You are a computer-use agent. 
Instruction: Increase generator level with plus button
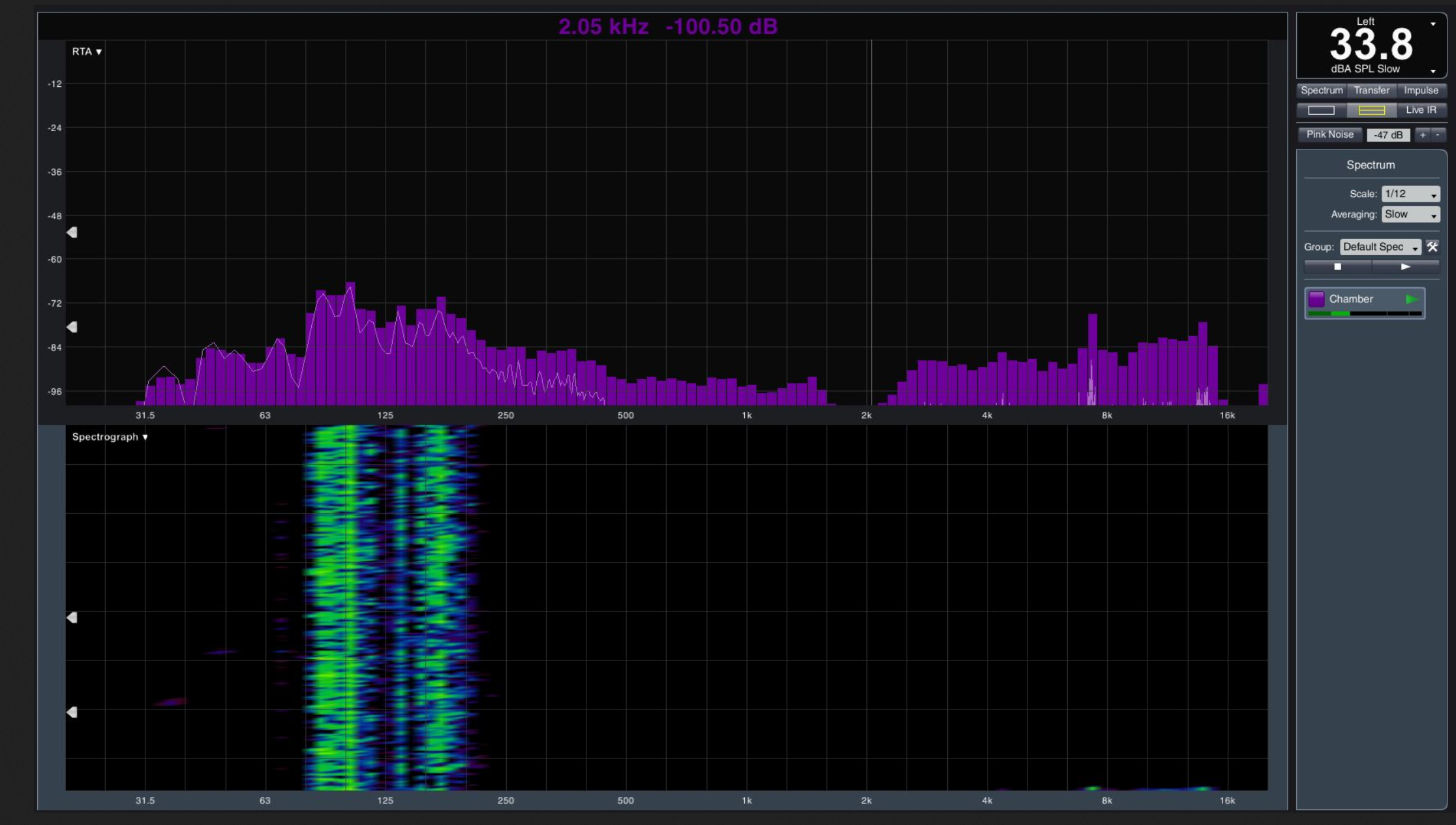(x=1423, y=134)
